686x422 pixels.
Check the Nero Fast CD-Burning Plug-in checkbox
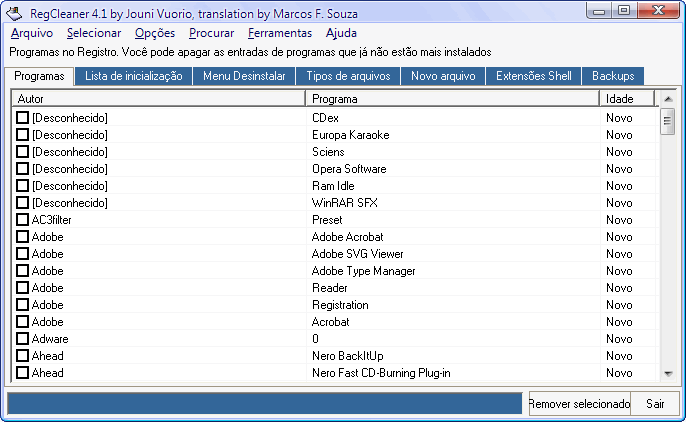pyautogui.click(x=22, y=373)
